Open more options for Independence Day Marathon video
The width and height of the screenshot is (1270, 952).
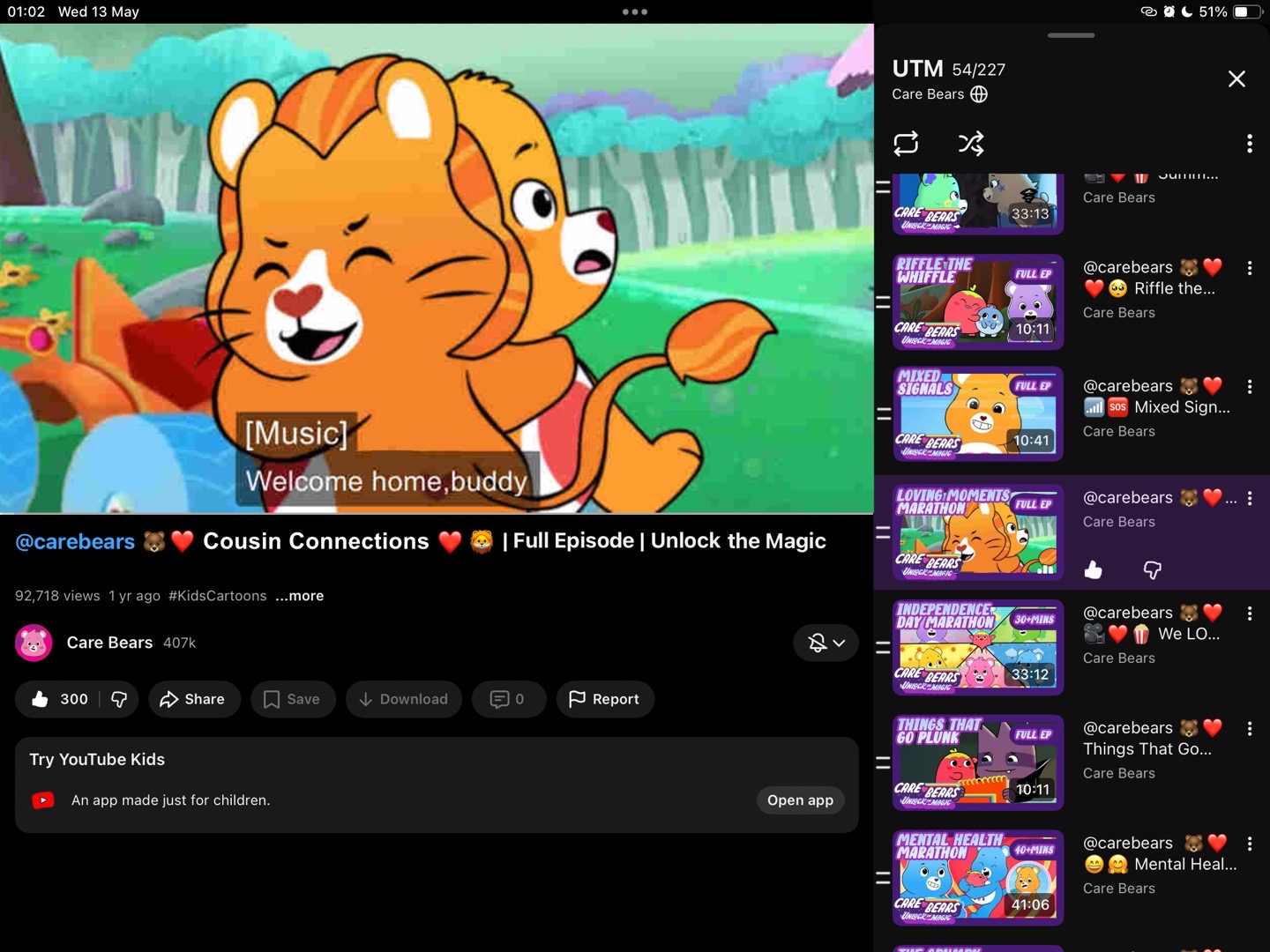(x=1250, y=614)
